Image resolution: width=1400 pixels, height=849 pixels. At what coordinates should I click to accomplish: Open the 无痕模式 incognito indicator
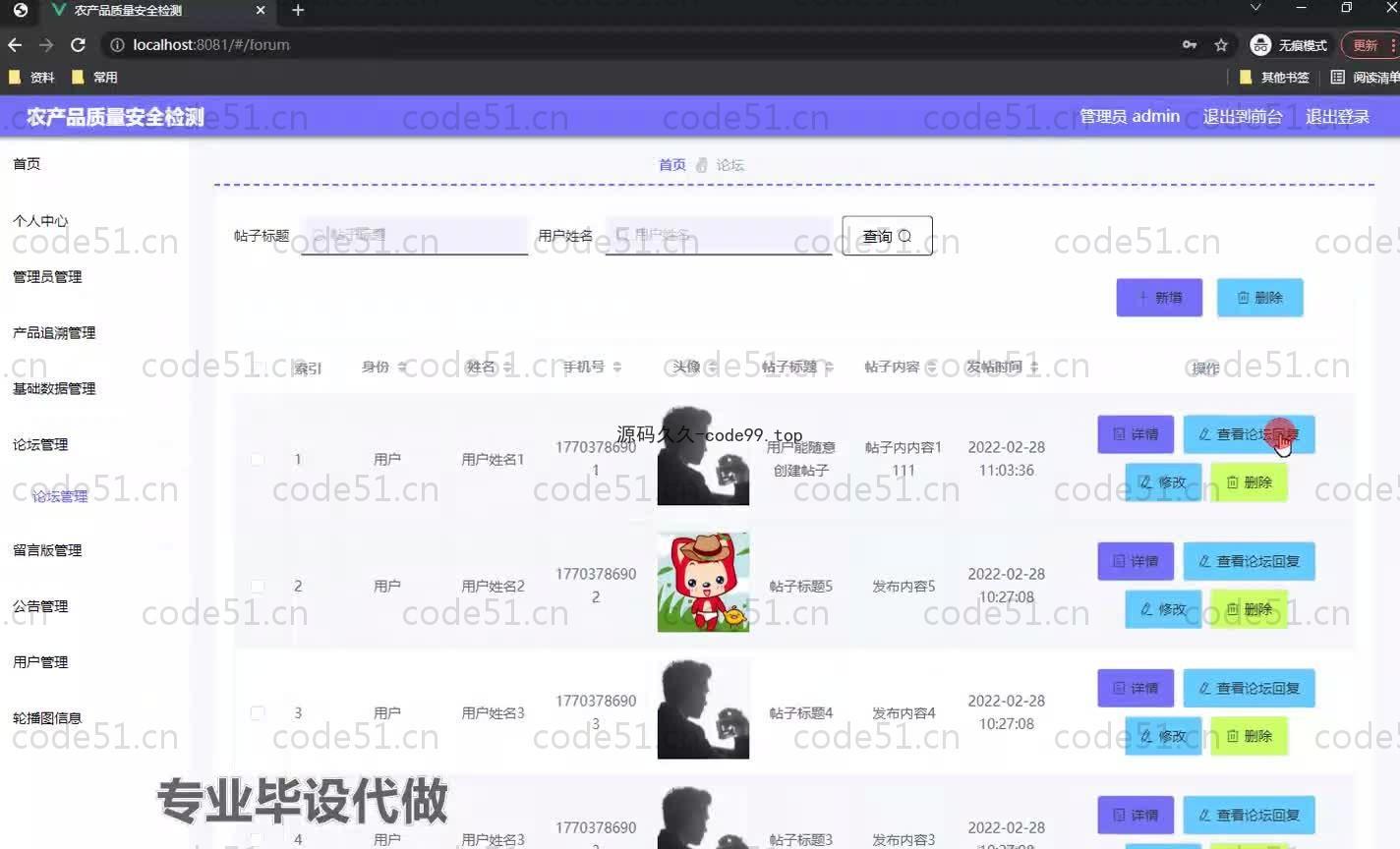click(x=1289, y=45)
